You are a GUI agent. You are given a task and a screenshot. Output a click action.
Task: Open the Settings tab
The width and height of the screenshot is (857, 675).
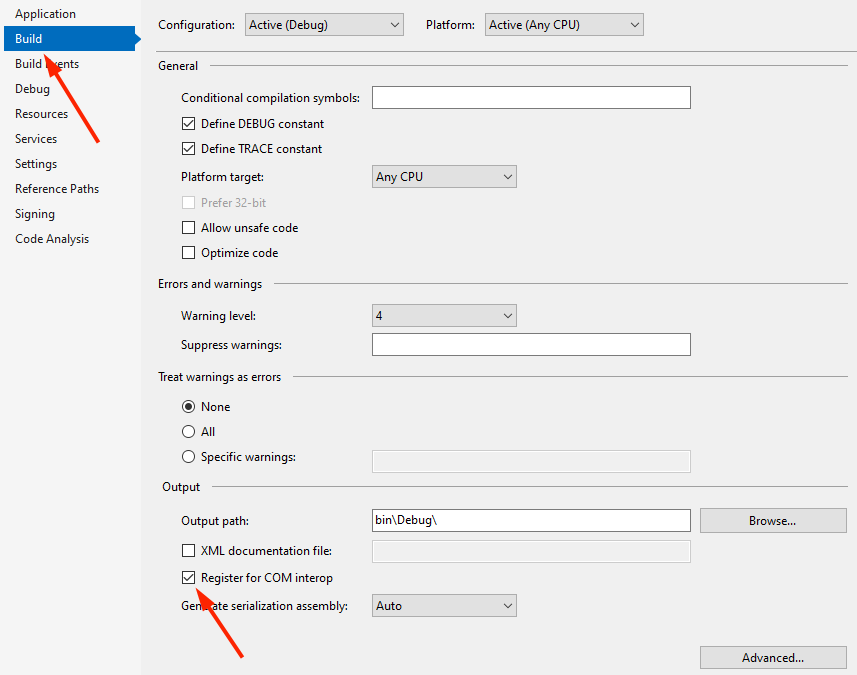pos(36,164)
